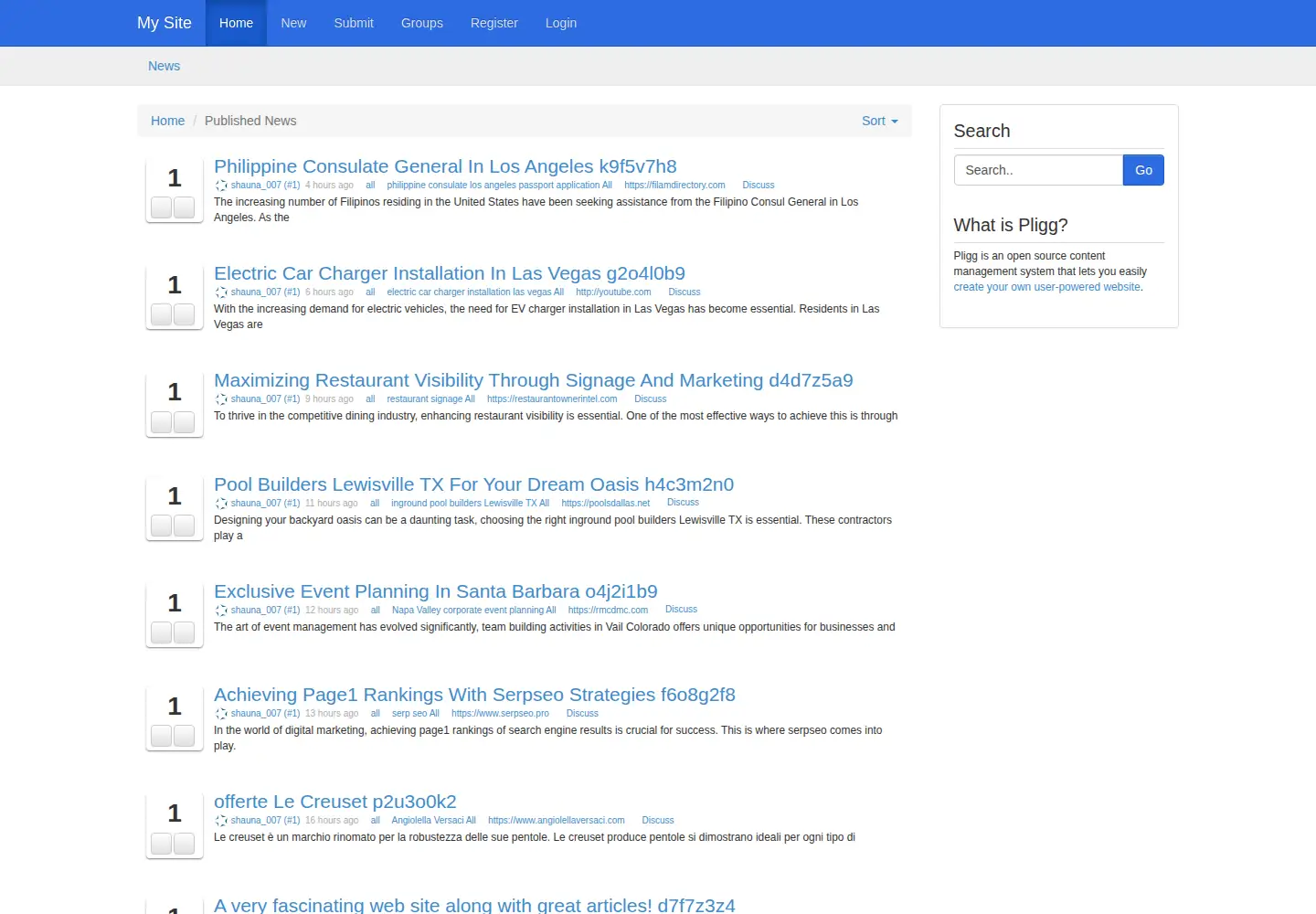Click Discuss on the Maximizing Restaurant Visibility story

[x=651, y=399]
